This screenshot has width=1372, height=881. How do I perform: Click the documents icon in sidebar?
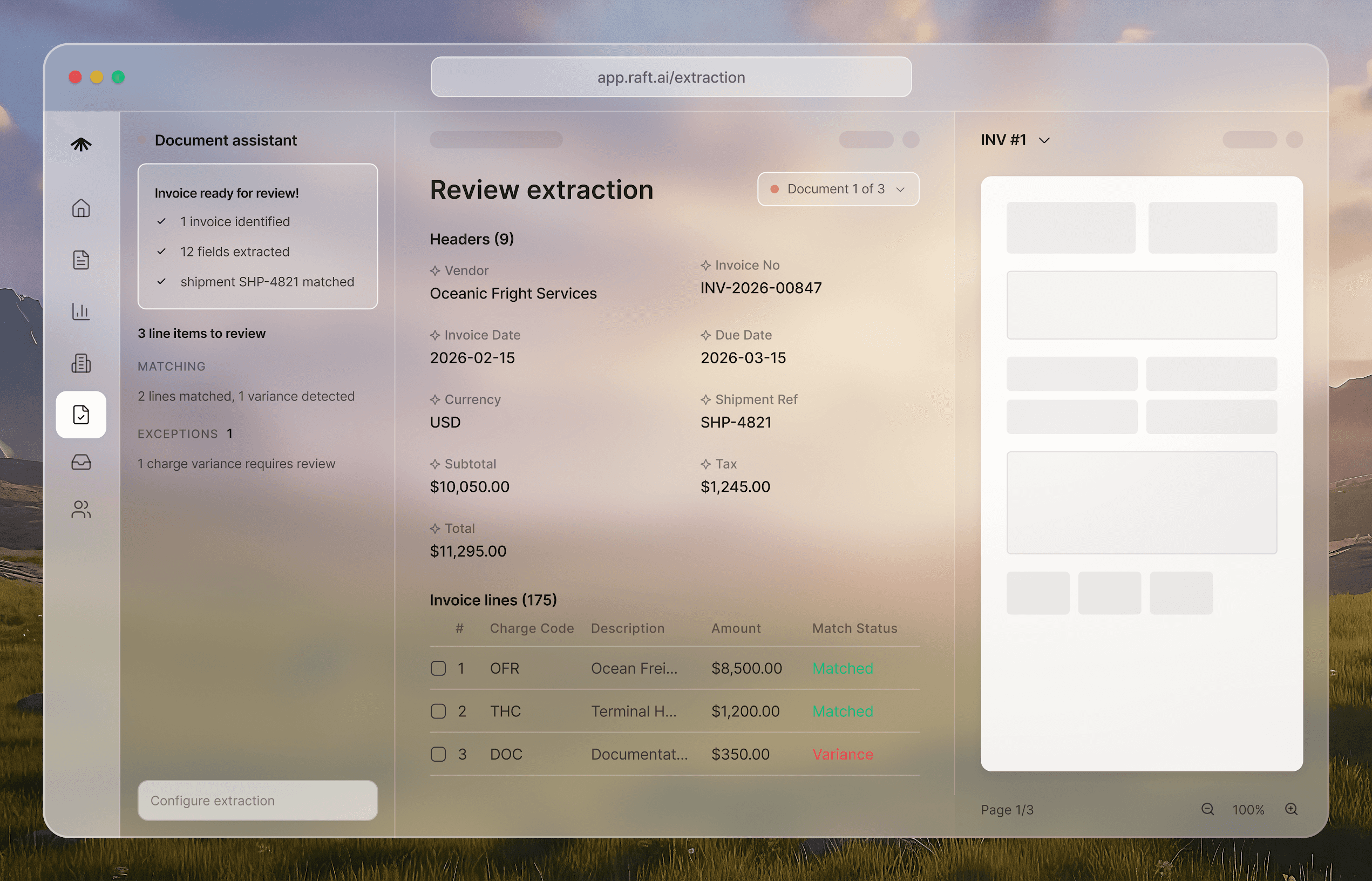[x=80, y=260]
